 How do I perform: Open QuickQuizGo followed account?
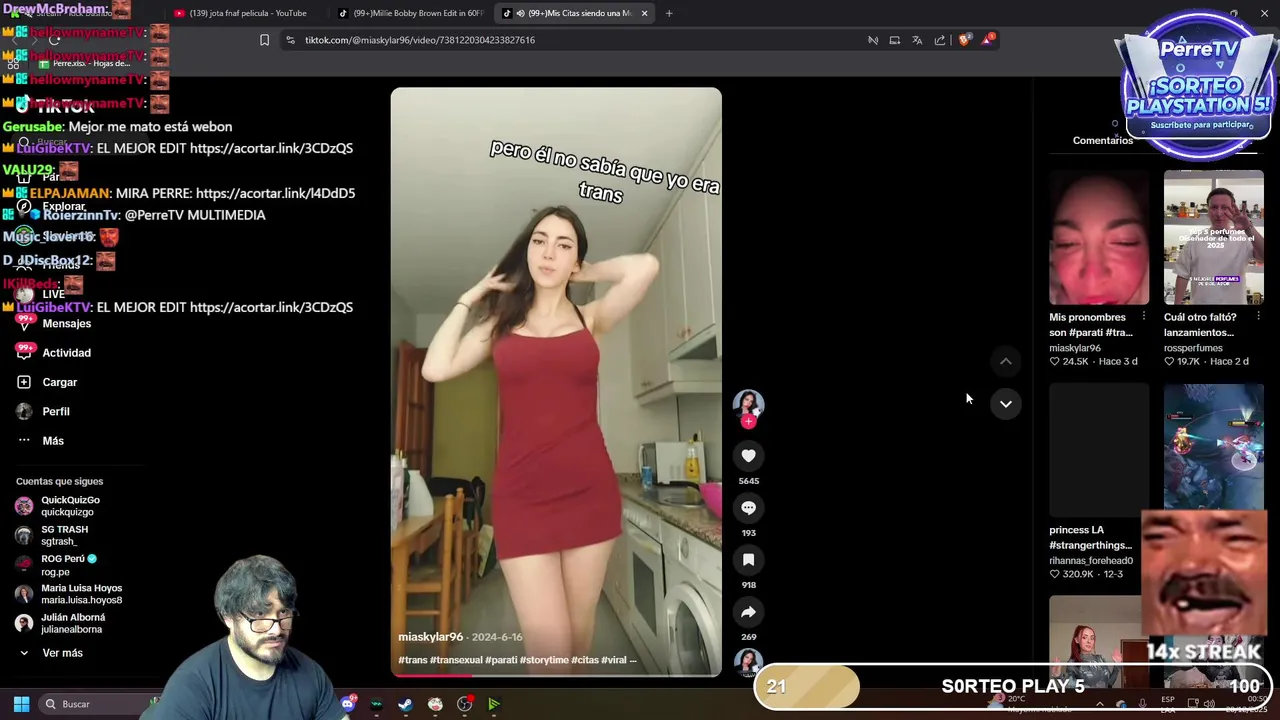tap(58, 506)
